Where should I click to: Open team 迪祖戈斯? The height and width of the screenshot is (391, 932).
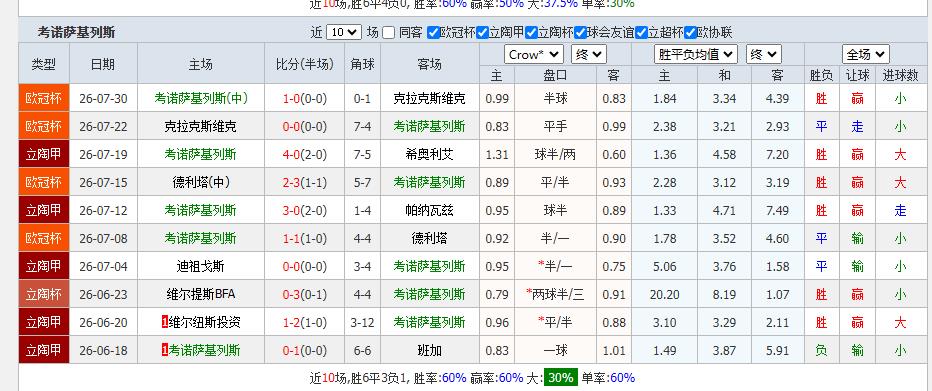click(x=200, y=266)
